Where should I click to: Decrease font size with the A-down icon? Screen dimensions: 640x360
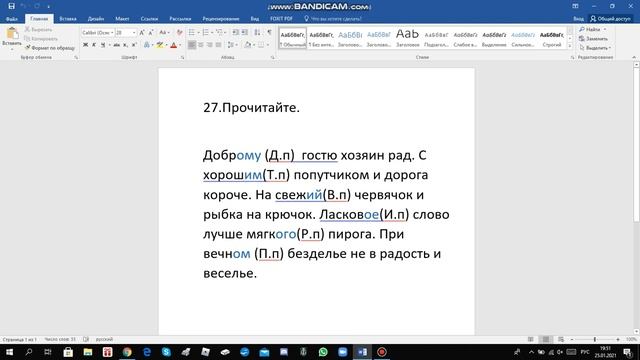click(x=151, y=33)
